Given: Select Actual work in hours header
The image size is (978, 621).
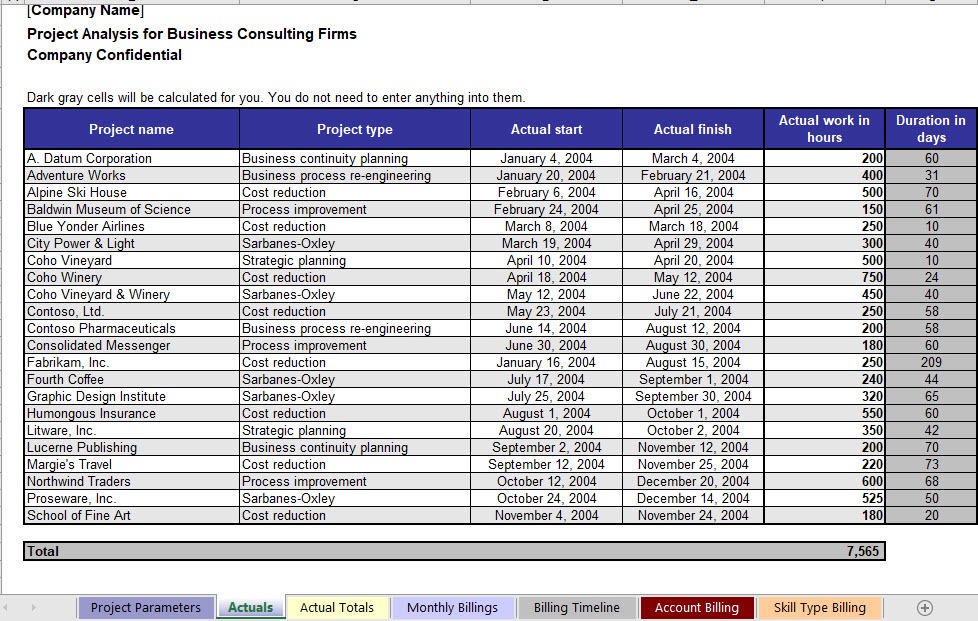Looking at the screenshot, I should (825, 129).
